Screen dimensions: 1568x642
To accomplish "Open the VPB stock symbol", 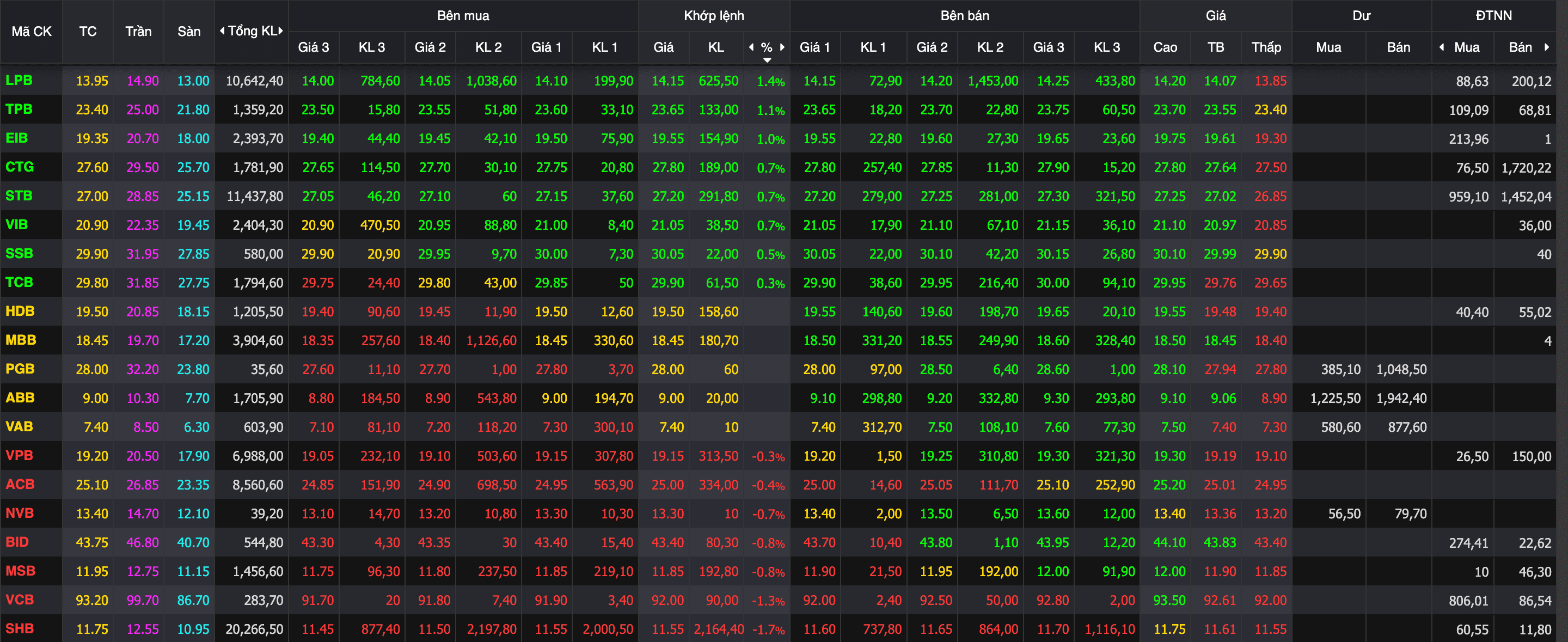I will (x=19, y=455).
